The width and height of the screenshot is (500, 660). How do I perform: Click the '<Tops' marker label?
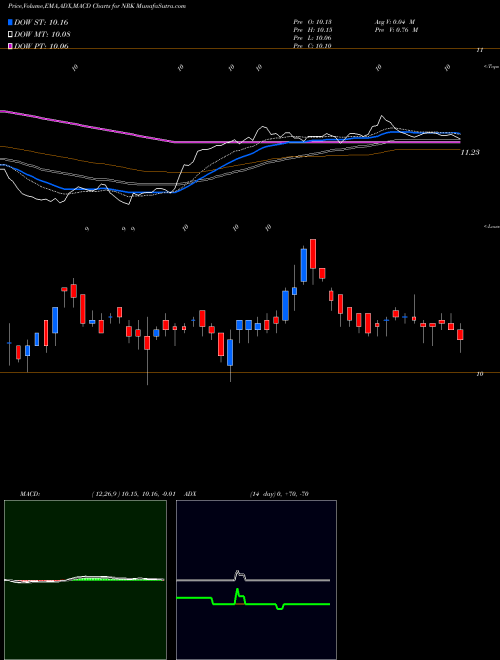pos(492,67)
